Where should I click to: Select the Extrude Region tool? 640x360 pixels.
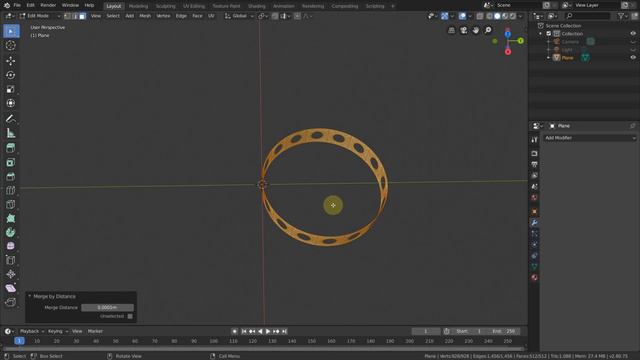[11, 148]
